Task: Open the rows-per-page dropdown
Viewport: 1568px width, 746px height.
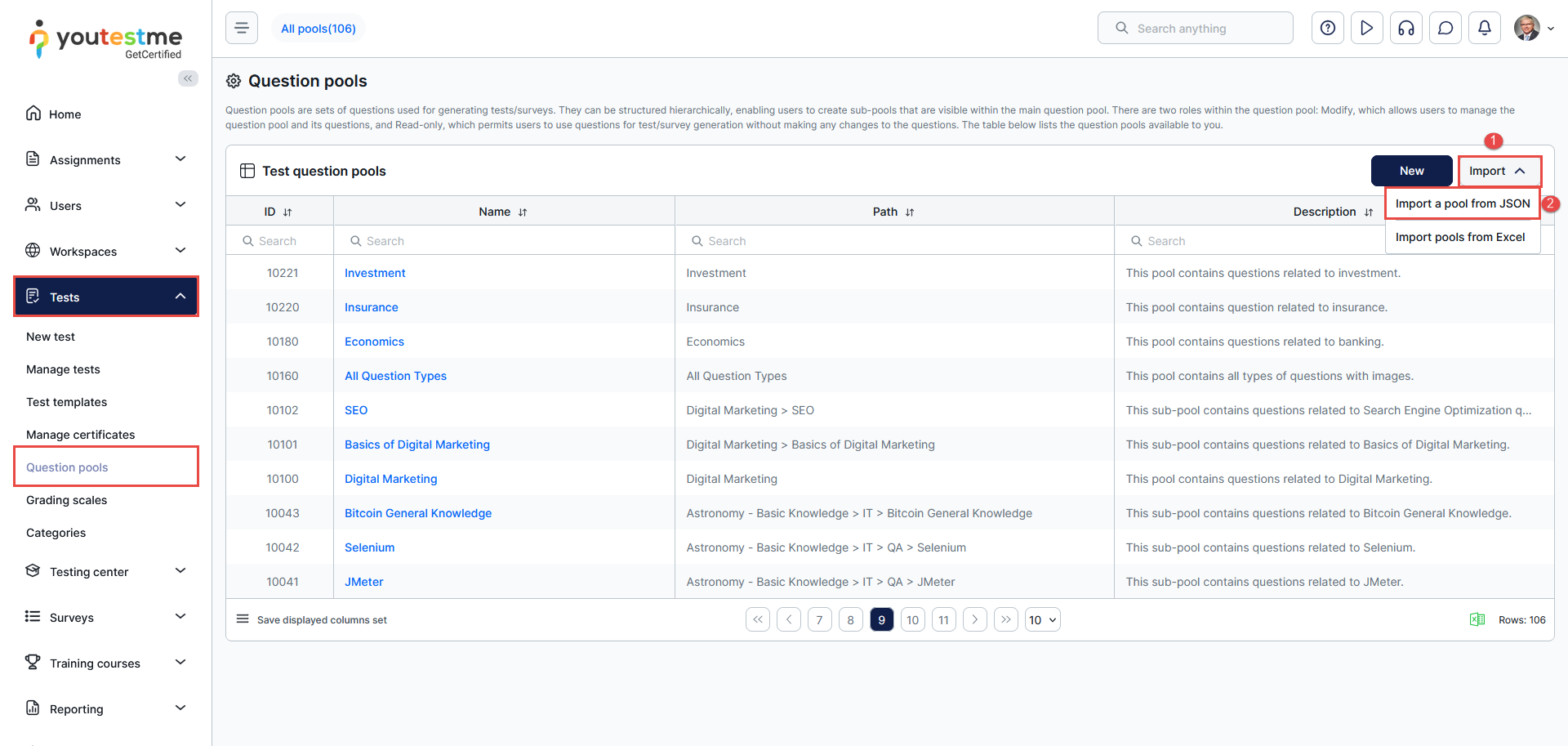Action: [x=1042, y=620]
